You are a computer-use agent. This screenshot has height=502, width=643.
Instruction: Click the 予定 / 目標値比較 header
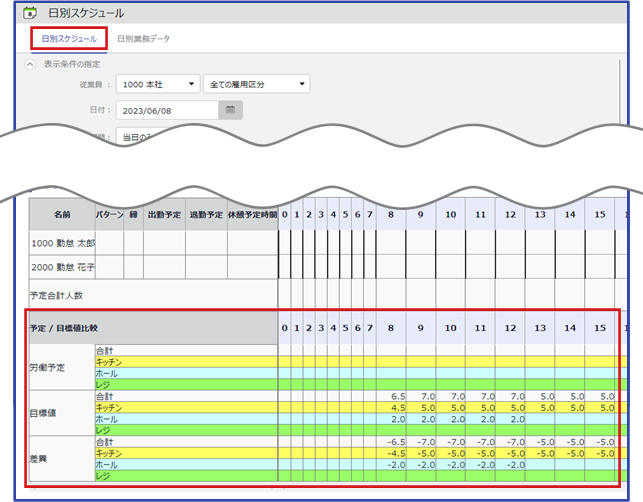[154, 328]
